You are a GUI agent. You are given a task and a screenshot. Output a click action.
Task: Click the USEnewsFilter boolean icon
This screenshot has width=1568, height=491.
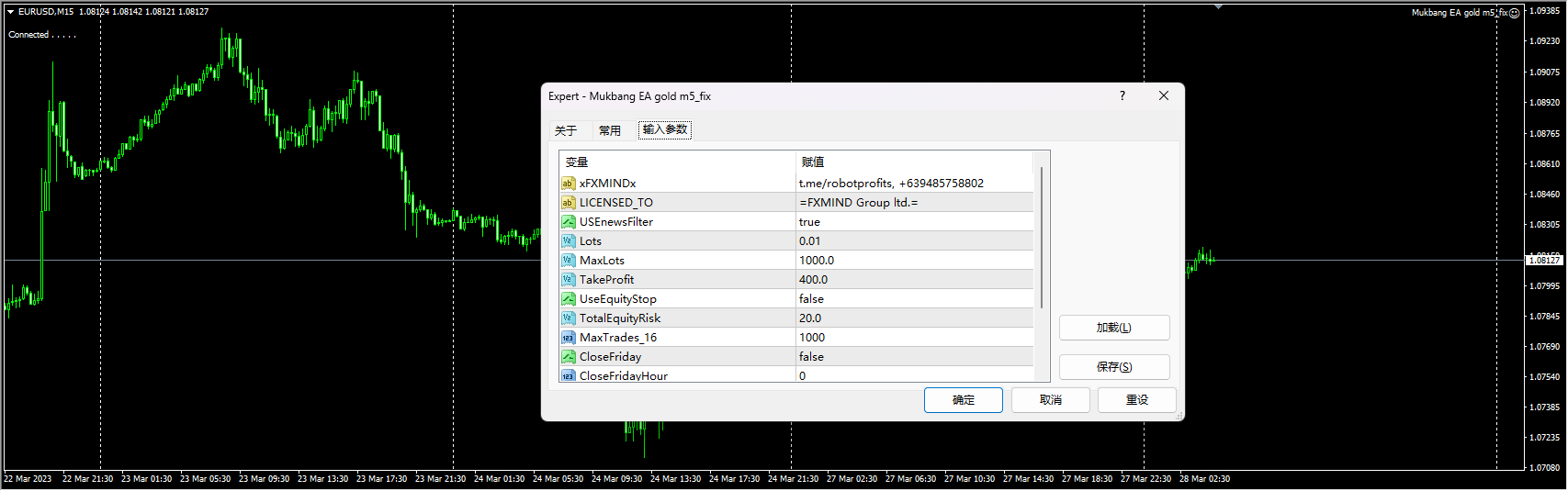tap(568, 222)
